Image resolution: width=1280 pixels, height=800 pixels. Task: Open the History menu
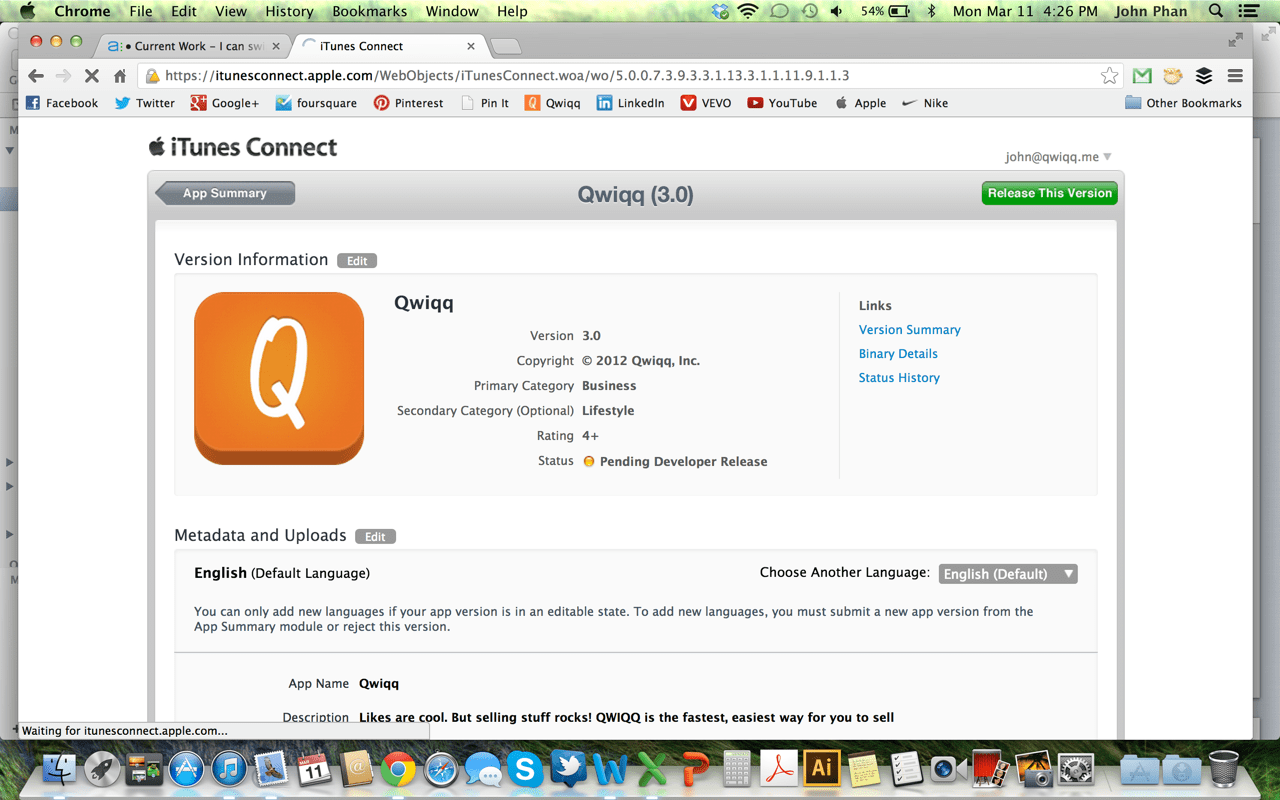tap(289, 11)
